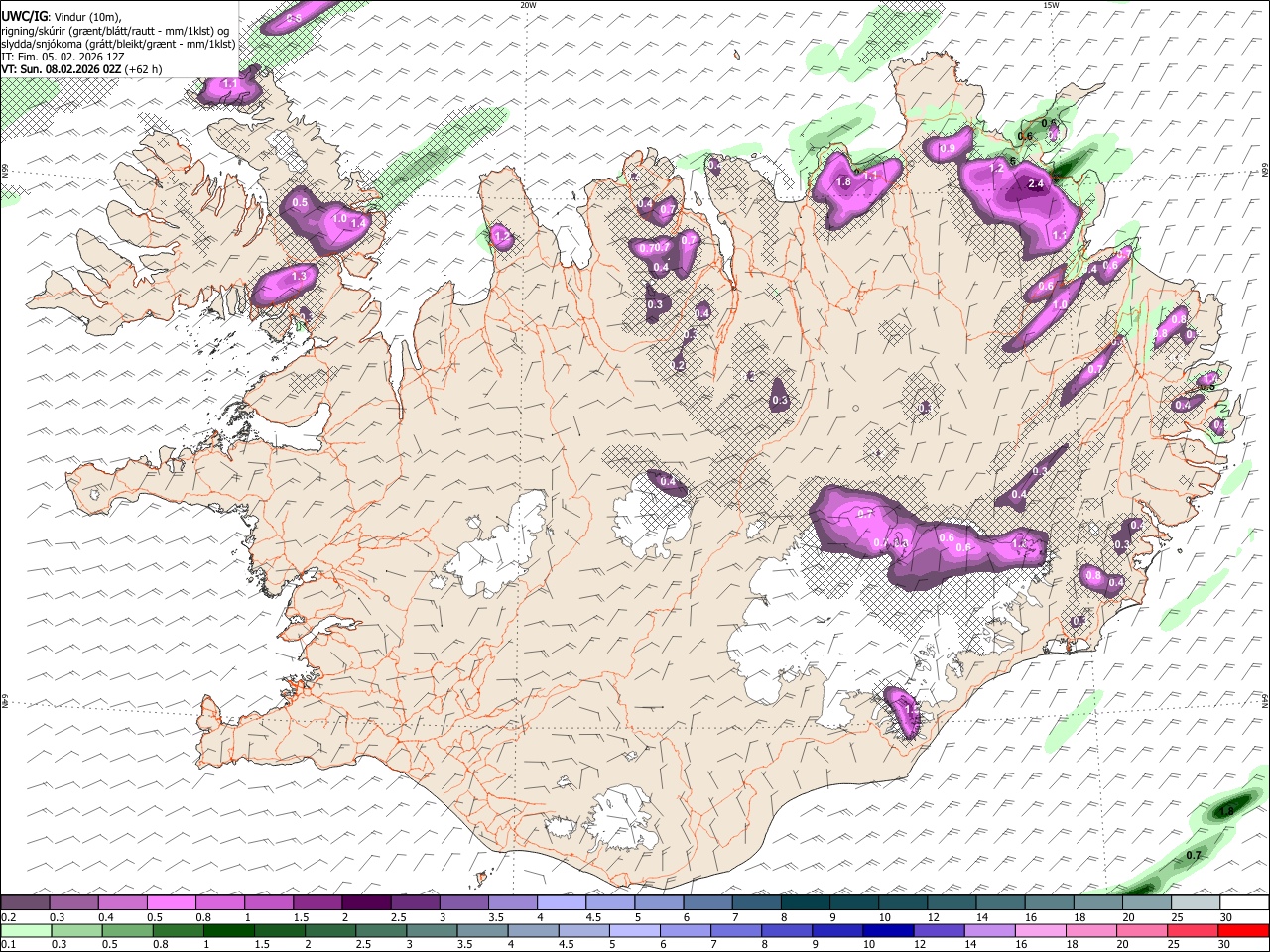Select the pale green 0.1–0.3 rain legend swatch
Image resolution: width=1270 pixels, height=952 pixels.
(27, 930)
